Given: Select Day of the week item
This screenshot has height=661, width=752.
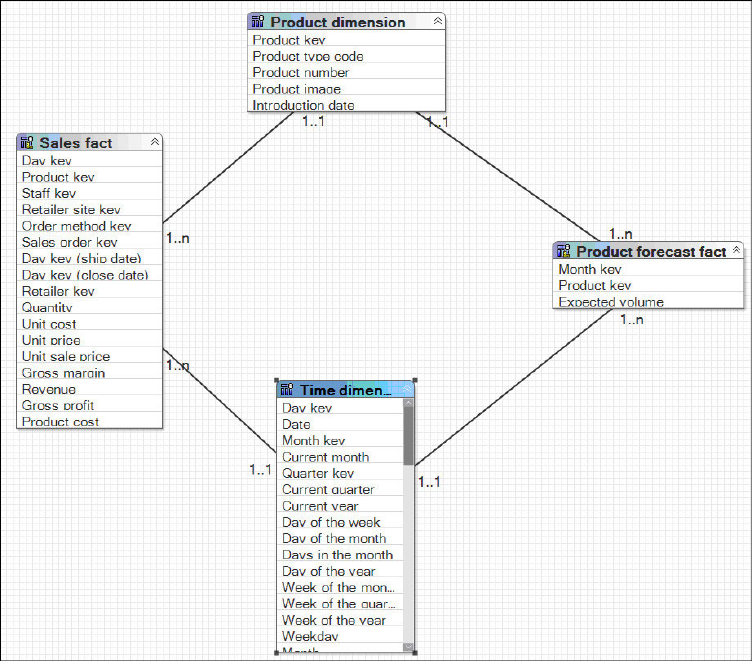Looking at the screenshot, I should 341,522.
